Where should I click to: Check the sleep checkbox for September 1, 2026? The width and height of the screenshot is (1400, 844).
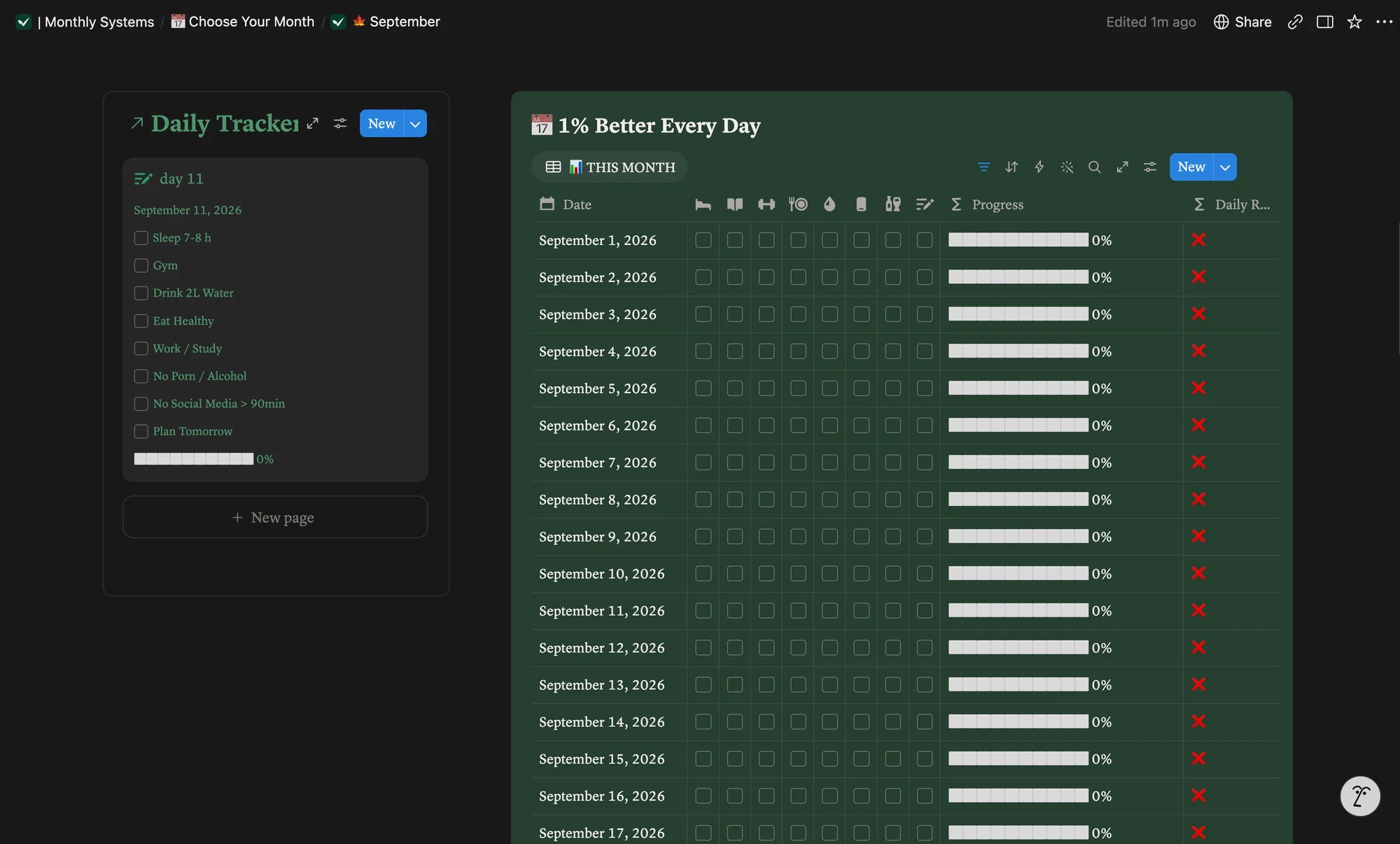(703, 240)
